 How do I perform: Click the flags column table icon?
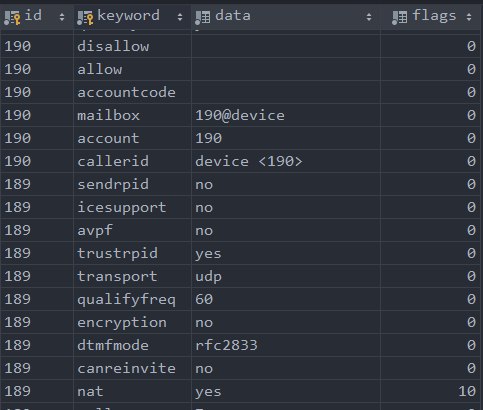(400, 17)
